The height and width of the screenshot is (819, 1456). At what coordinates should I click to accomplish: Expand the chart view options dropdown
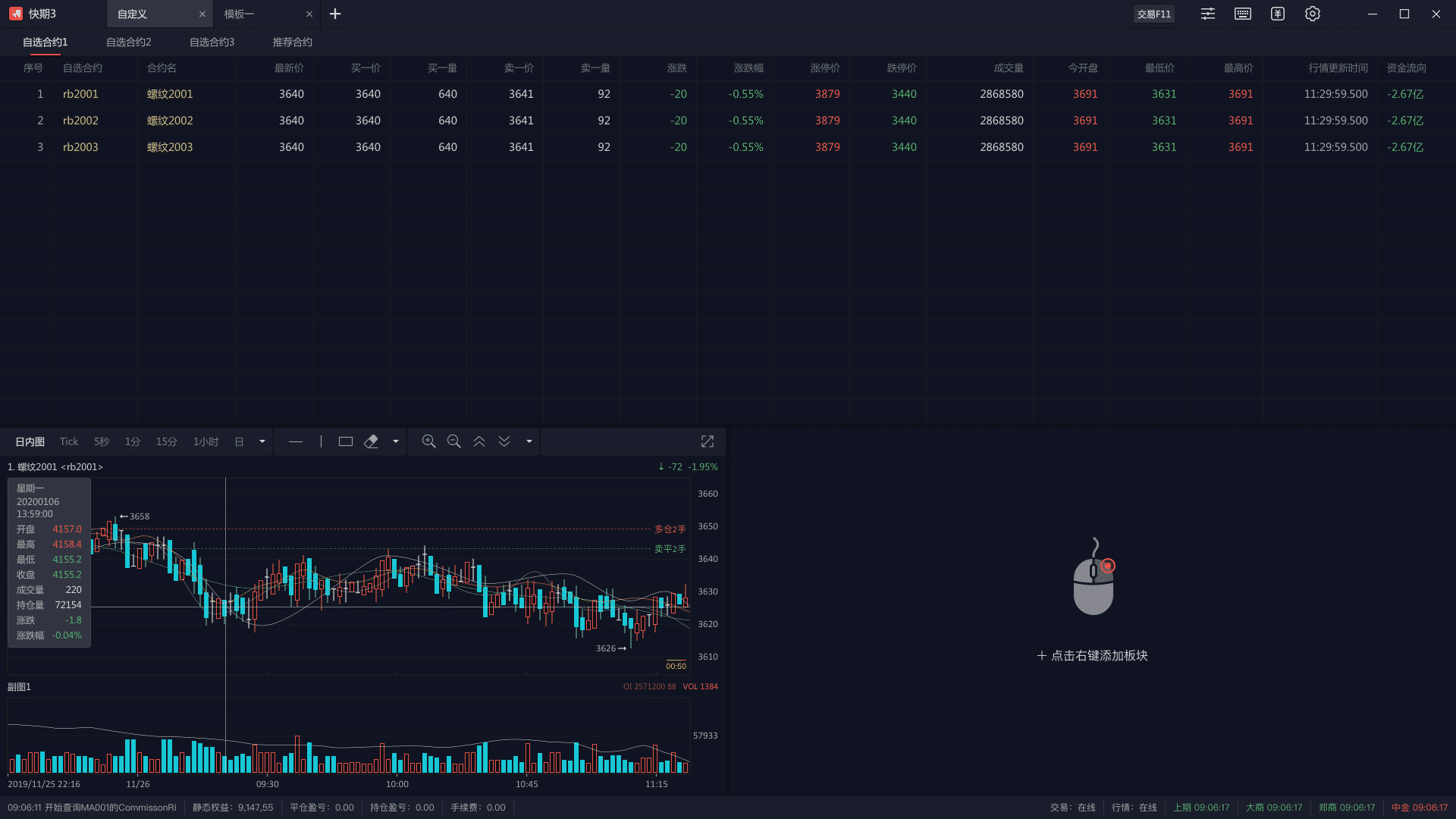click(529, 441)
